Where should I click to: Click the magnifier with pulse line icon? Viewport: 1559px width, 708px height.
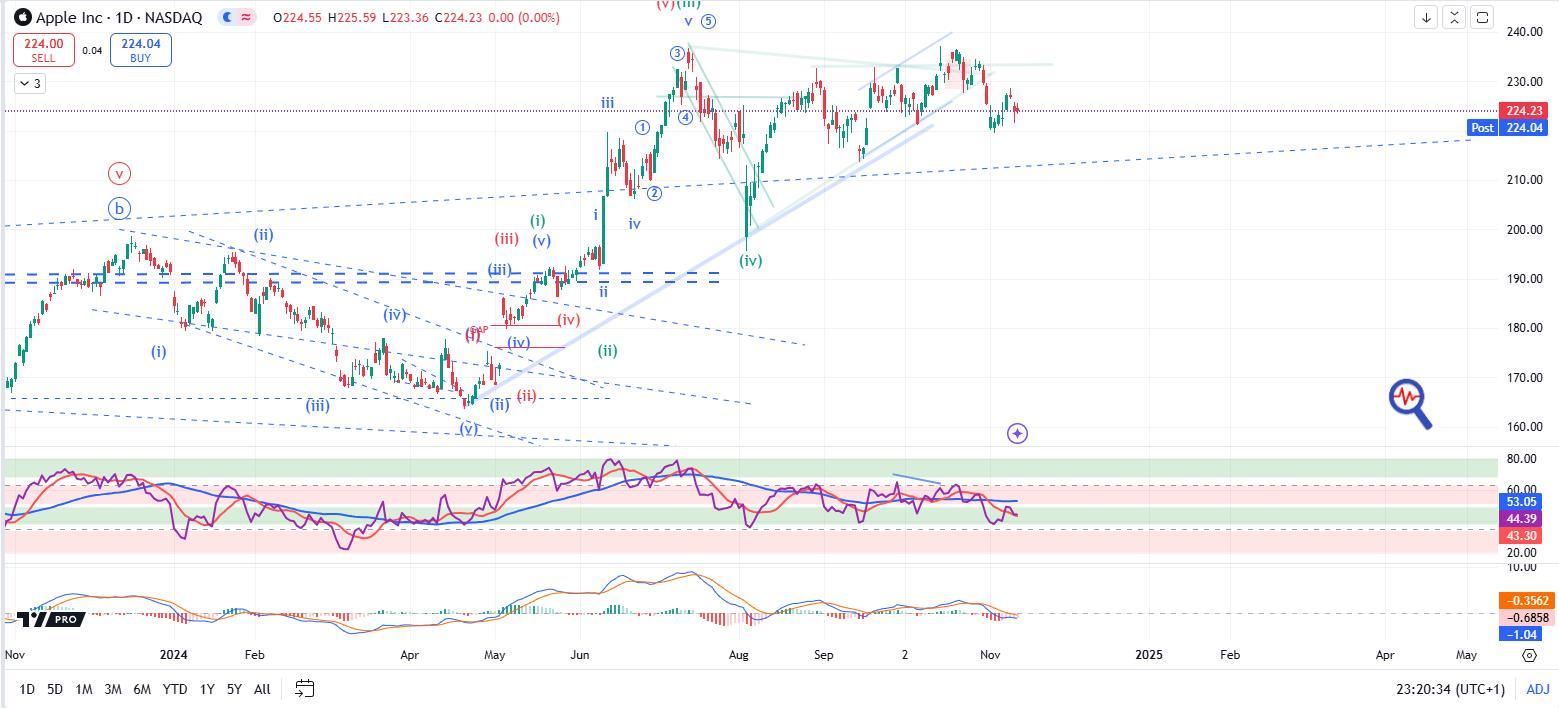pyautogui.click(x=1410, y=403)
